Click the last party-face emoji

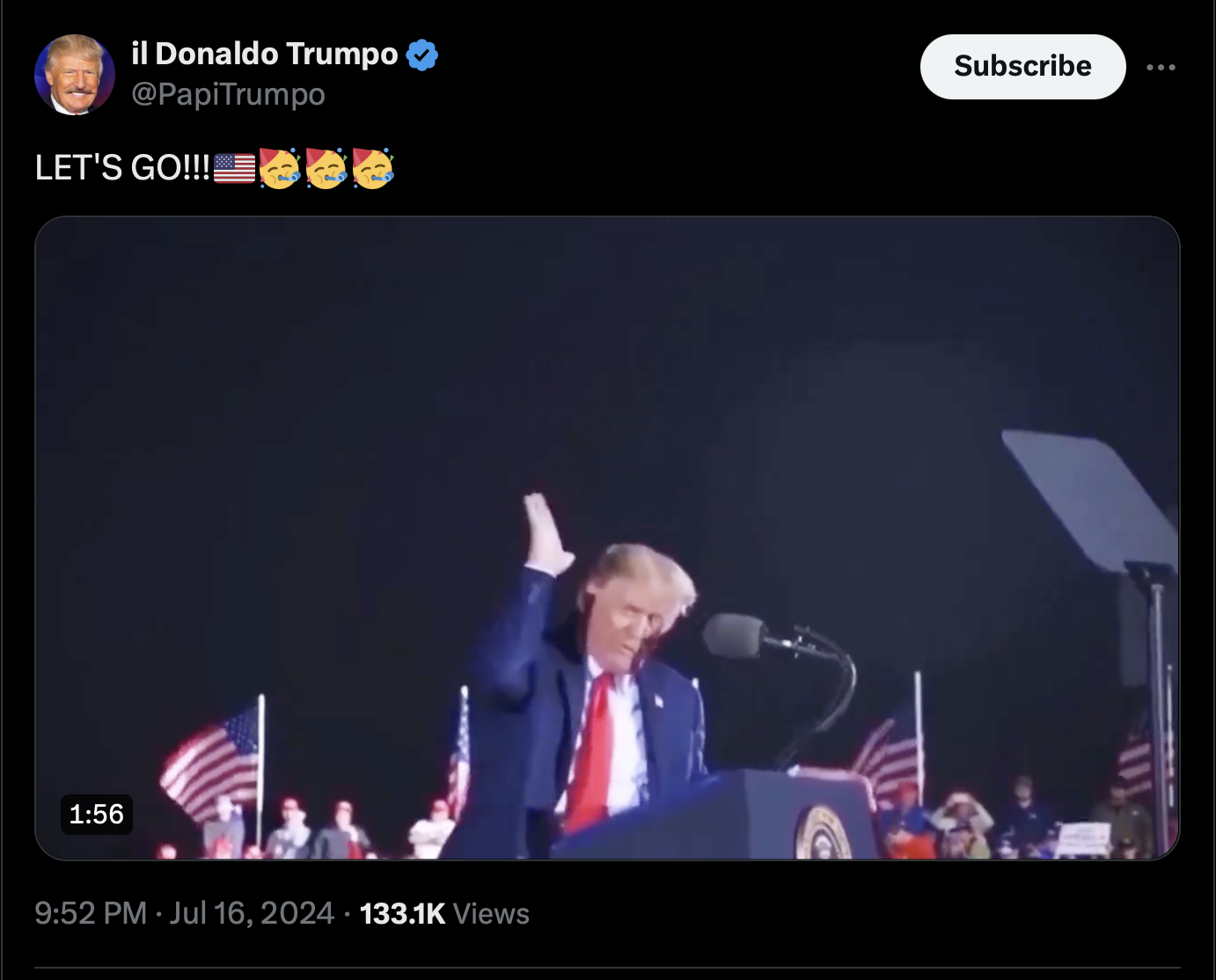tap(373, 168)
